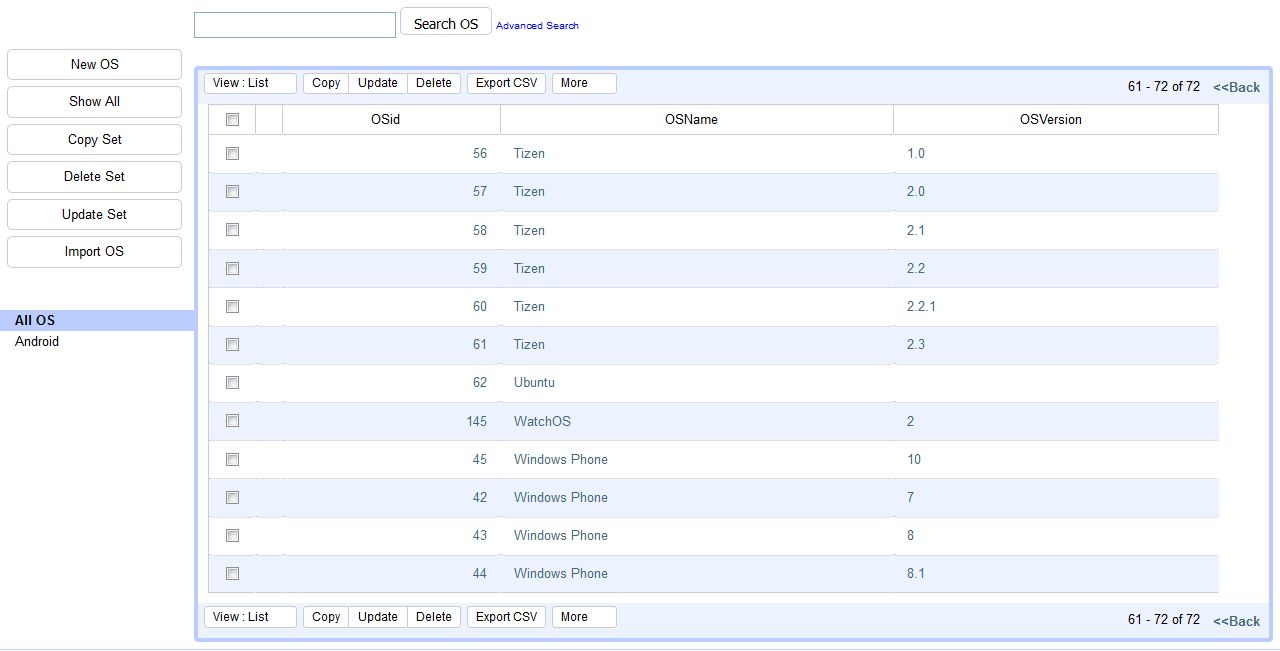Image resolution: width=1280 pixels, height=651 pixels.
Task: Click Copy in the top toolbar
Action: coord(326,83)
